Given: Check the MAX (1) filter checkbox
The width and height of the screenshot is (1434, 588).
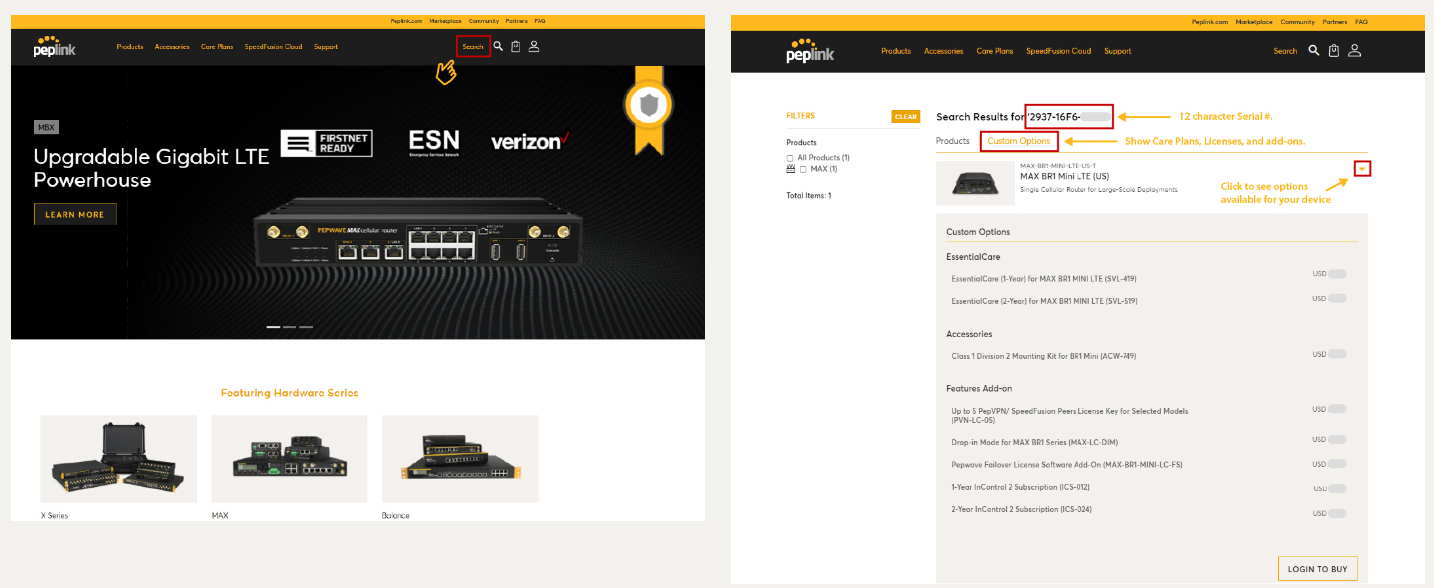Looking at the screenshot, I should pyautogui.click(x=803, y=169).
